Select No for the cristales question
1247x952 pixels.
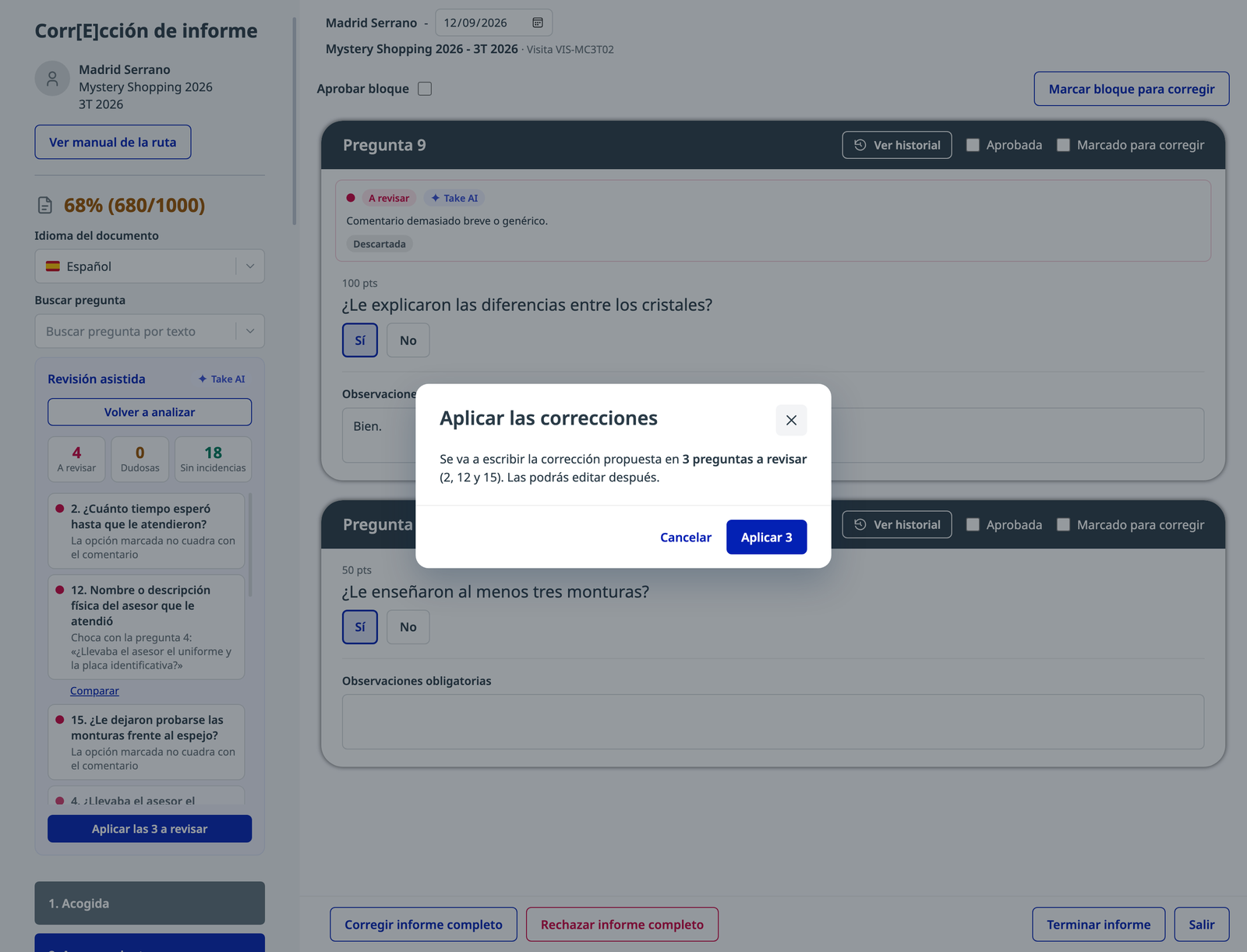point(408,340)
